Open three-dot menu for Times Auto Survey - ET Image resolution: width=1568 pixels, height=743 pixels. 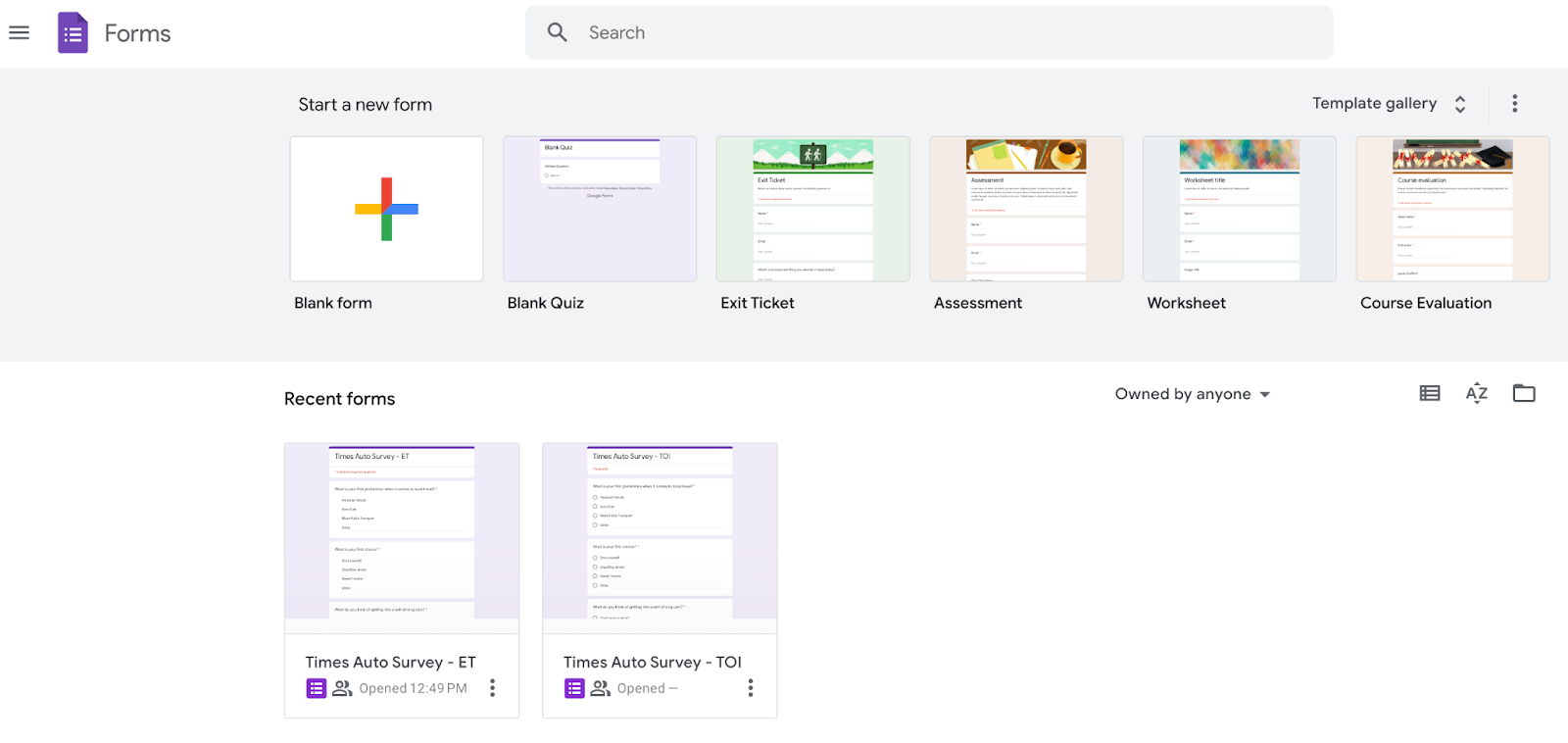492,688
